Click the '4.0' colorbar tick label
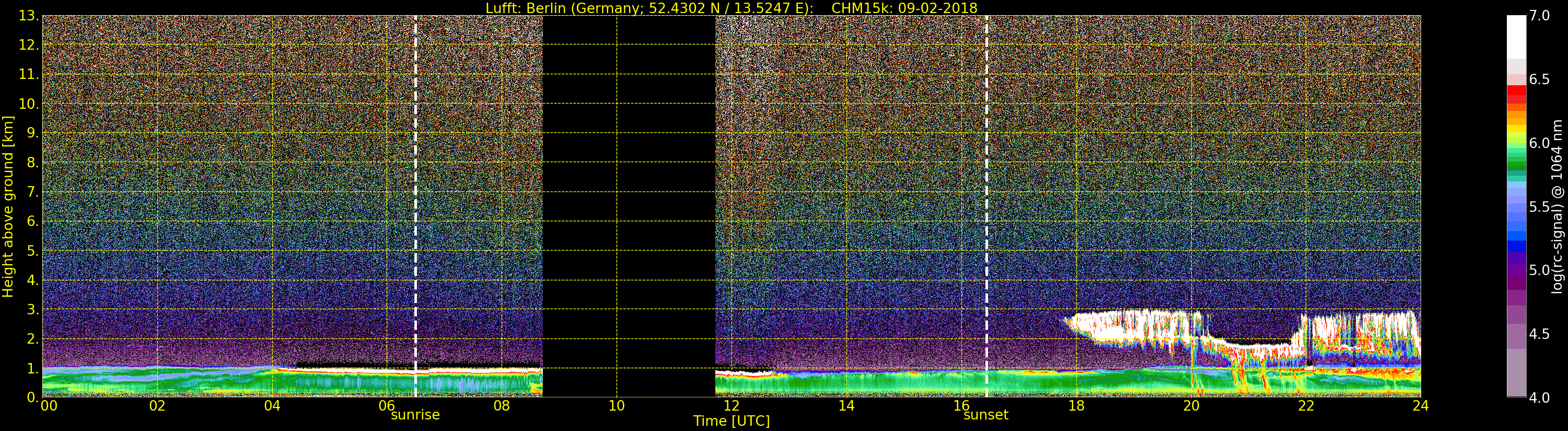The image size is (1568, 431). click(x=1539, y=398)
